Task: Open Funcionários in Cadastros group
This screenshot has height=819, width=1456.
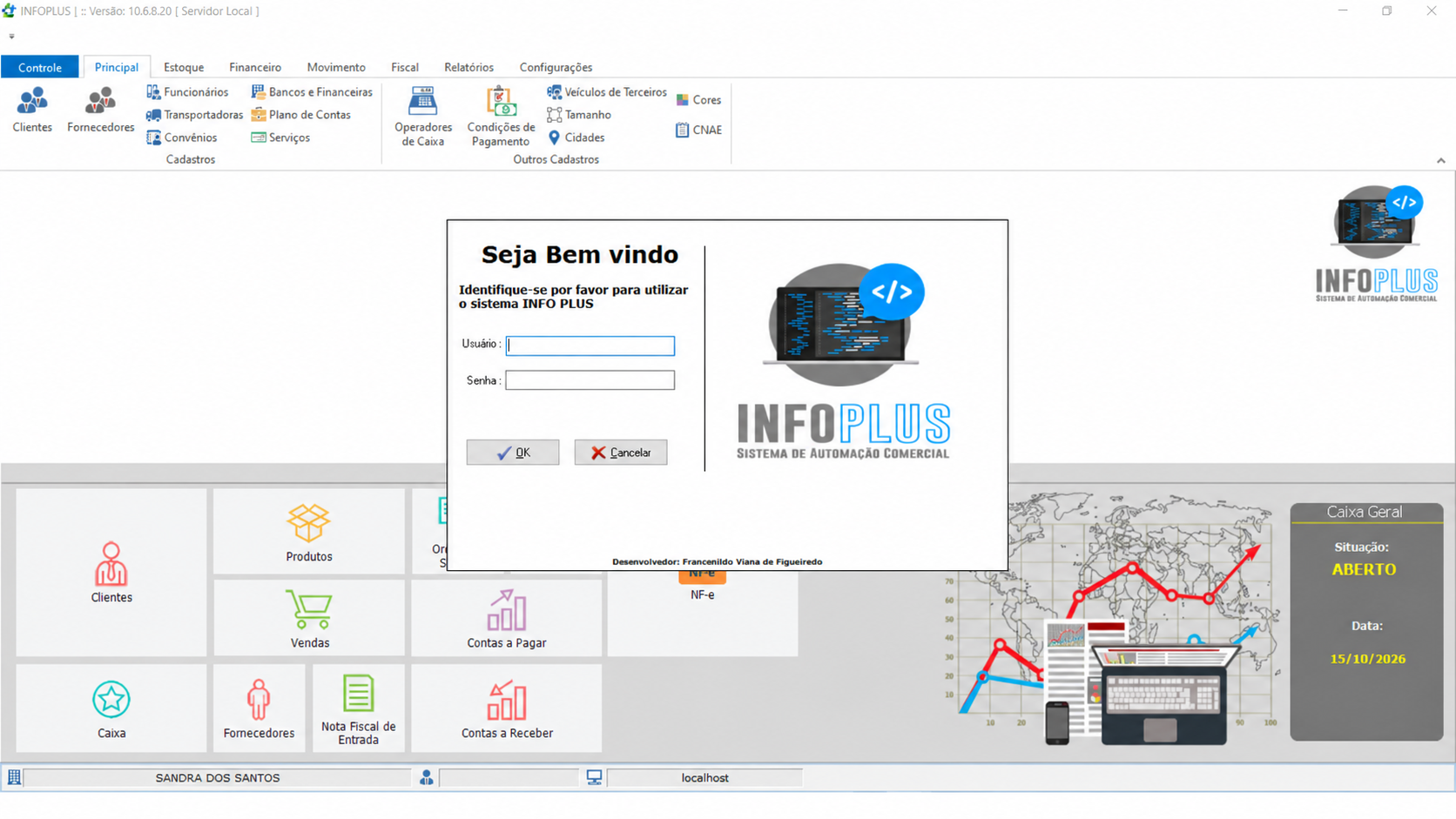Action: (187, 91)
